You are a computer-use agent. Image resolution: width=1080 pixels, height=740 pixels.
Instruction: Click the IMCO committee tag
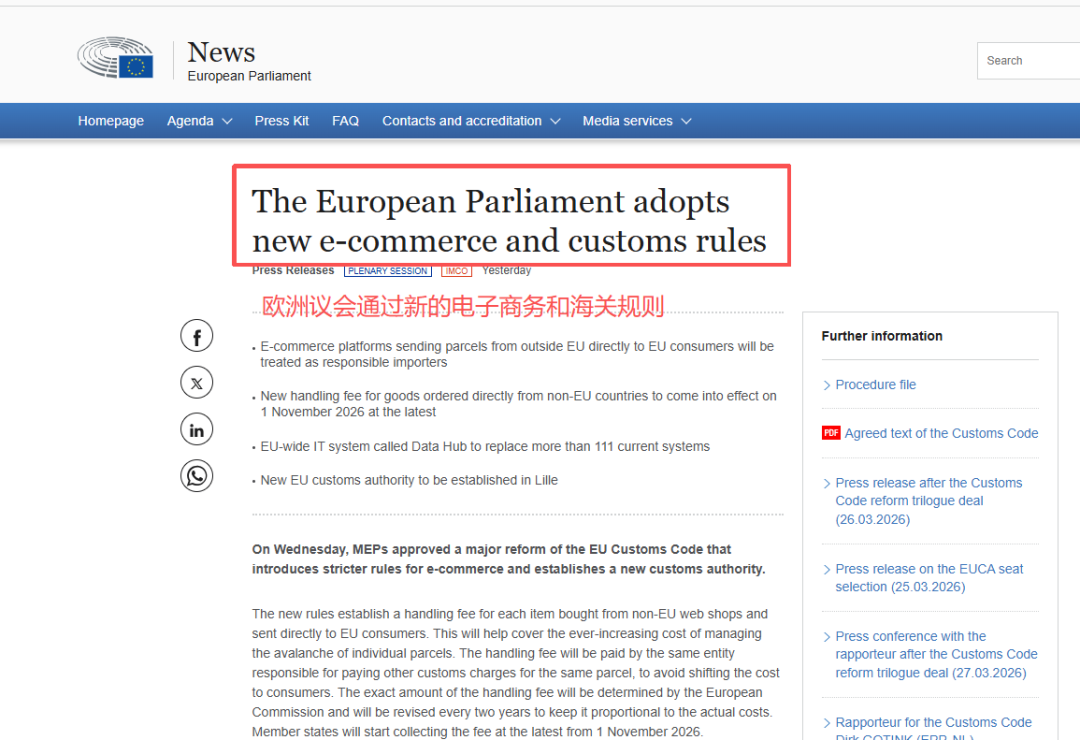(x=457, y=271)
